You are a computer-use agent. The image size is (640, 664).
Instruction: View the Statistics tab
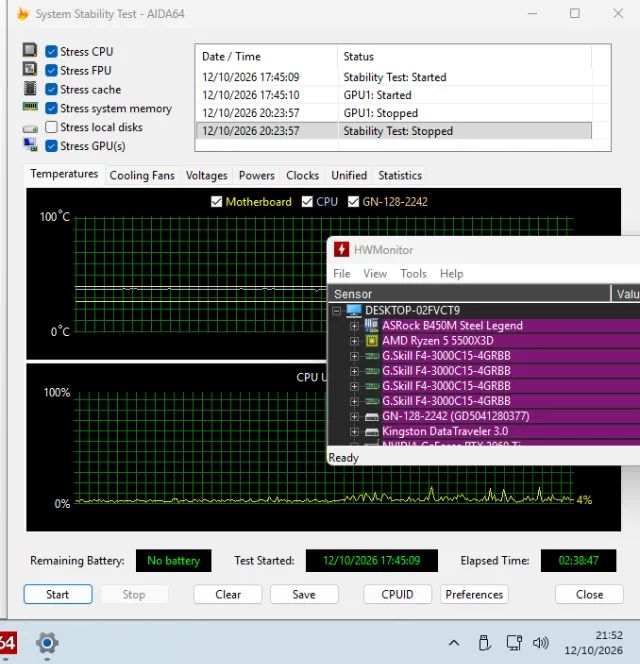(x=400, y=175)
